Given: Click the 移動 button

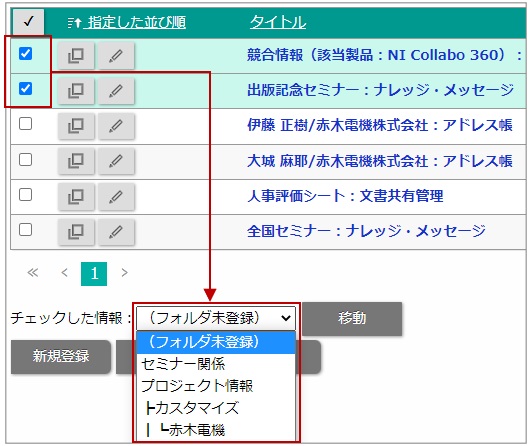Looking at the screenshot, I should click(x=352, y=318).
